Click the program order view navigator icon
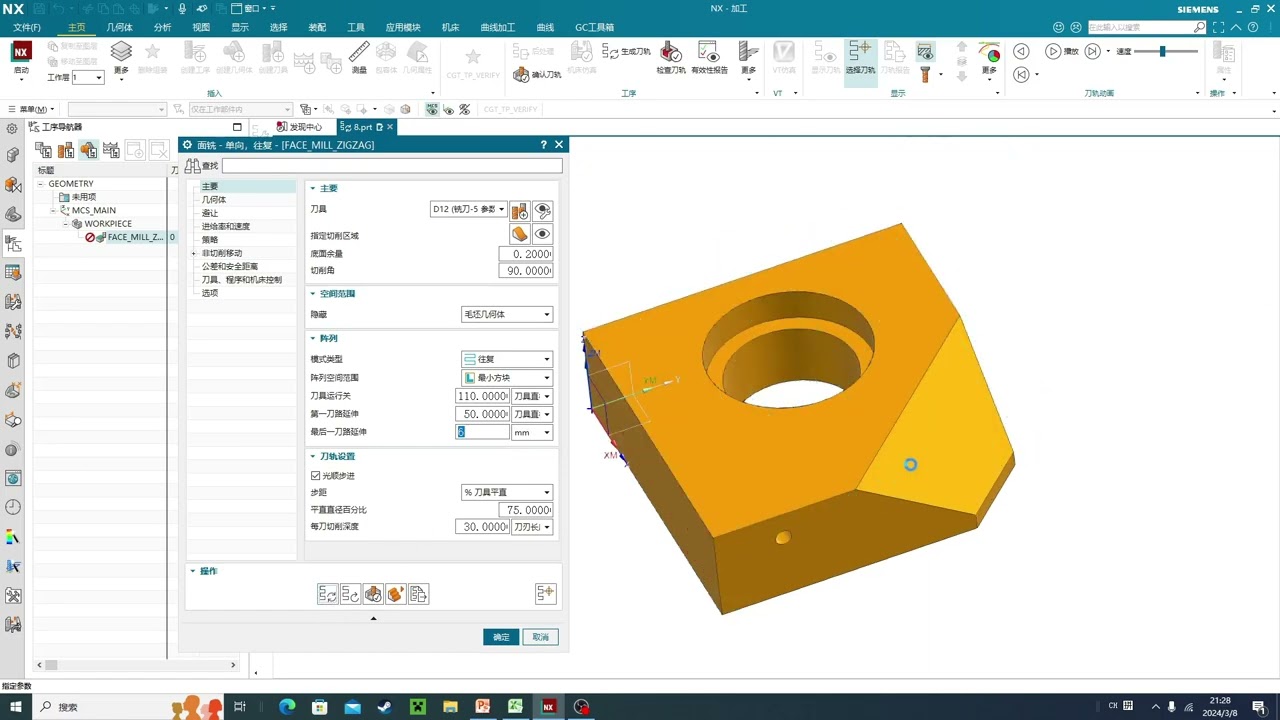The width and height of the screenshot is (1280, 720). [x=43, y=150]
